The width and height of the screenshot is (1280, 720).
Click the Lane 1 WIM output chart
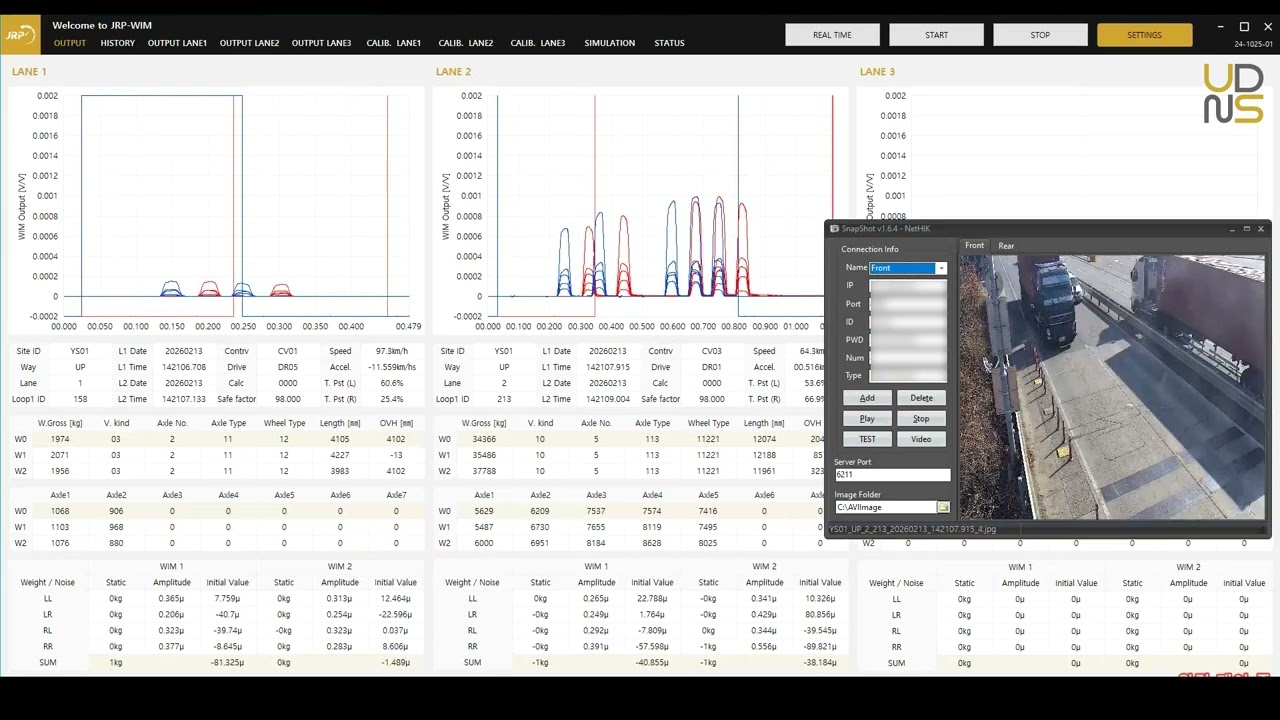coord(217,212)
